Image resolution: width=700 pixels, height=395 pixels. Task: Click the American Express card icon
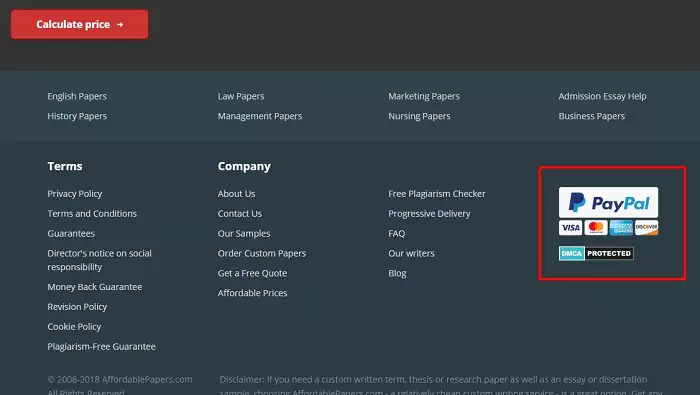[621, 228]
